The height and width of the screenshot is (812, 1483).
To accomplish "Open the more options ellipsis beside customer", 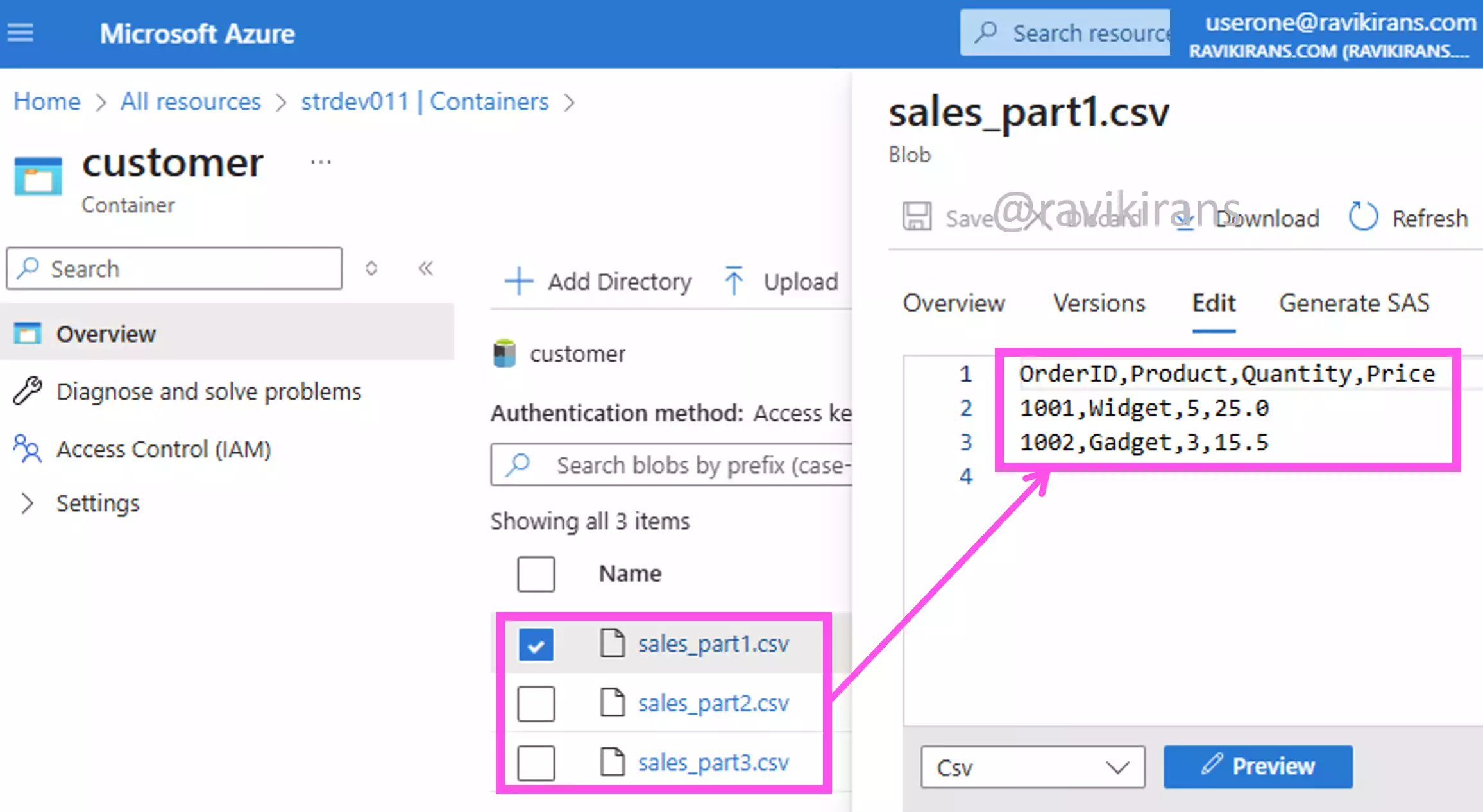I will (x=321, y=162).
